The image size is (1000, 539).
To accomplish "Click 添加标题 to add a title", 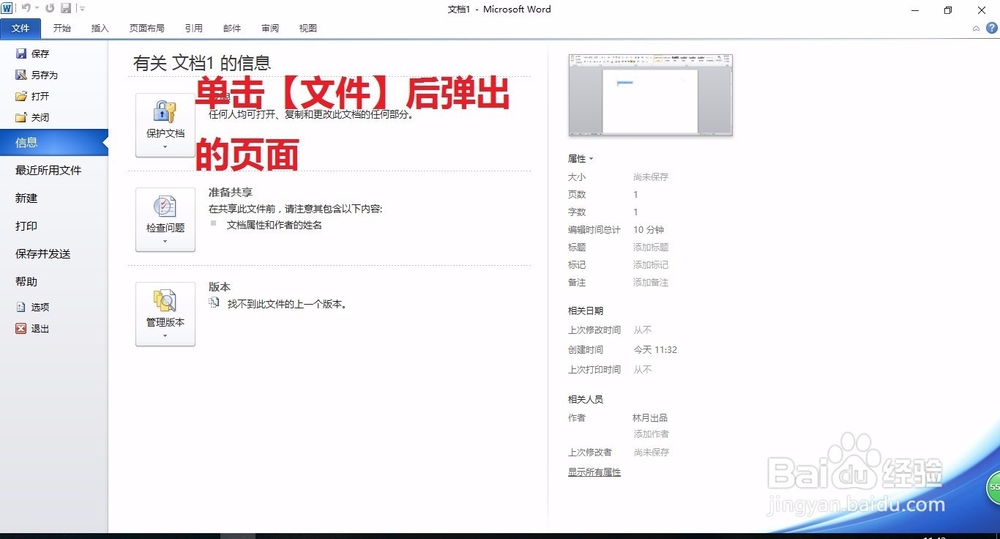I will point(651,247).
